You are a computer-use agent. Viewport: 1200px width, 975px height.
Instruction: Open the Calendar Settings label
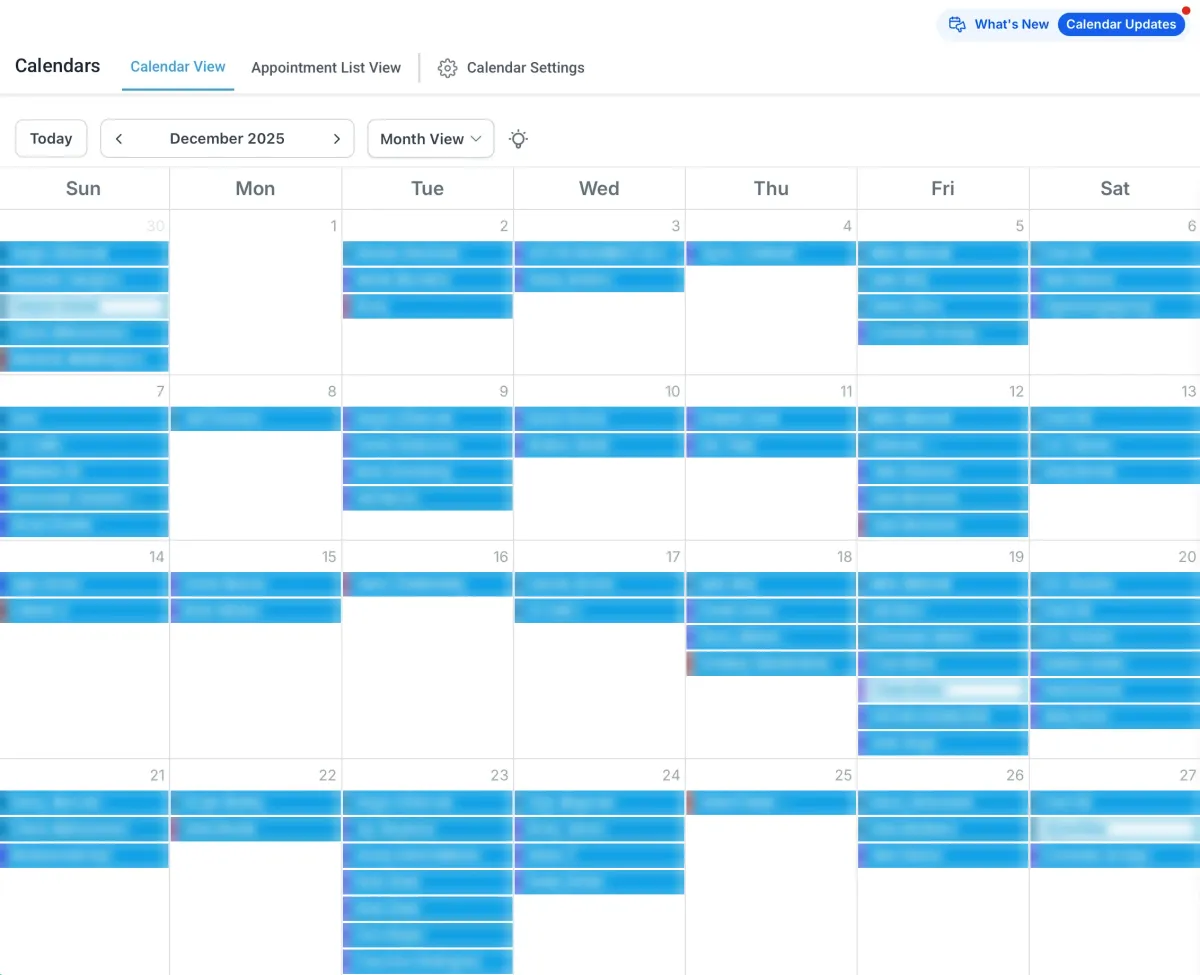(526, 68)
